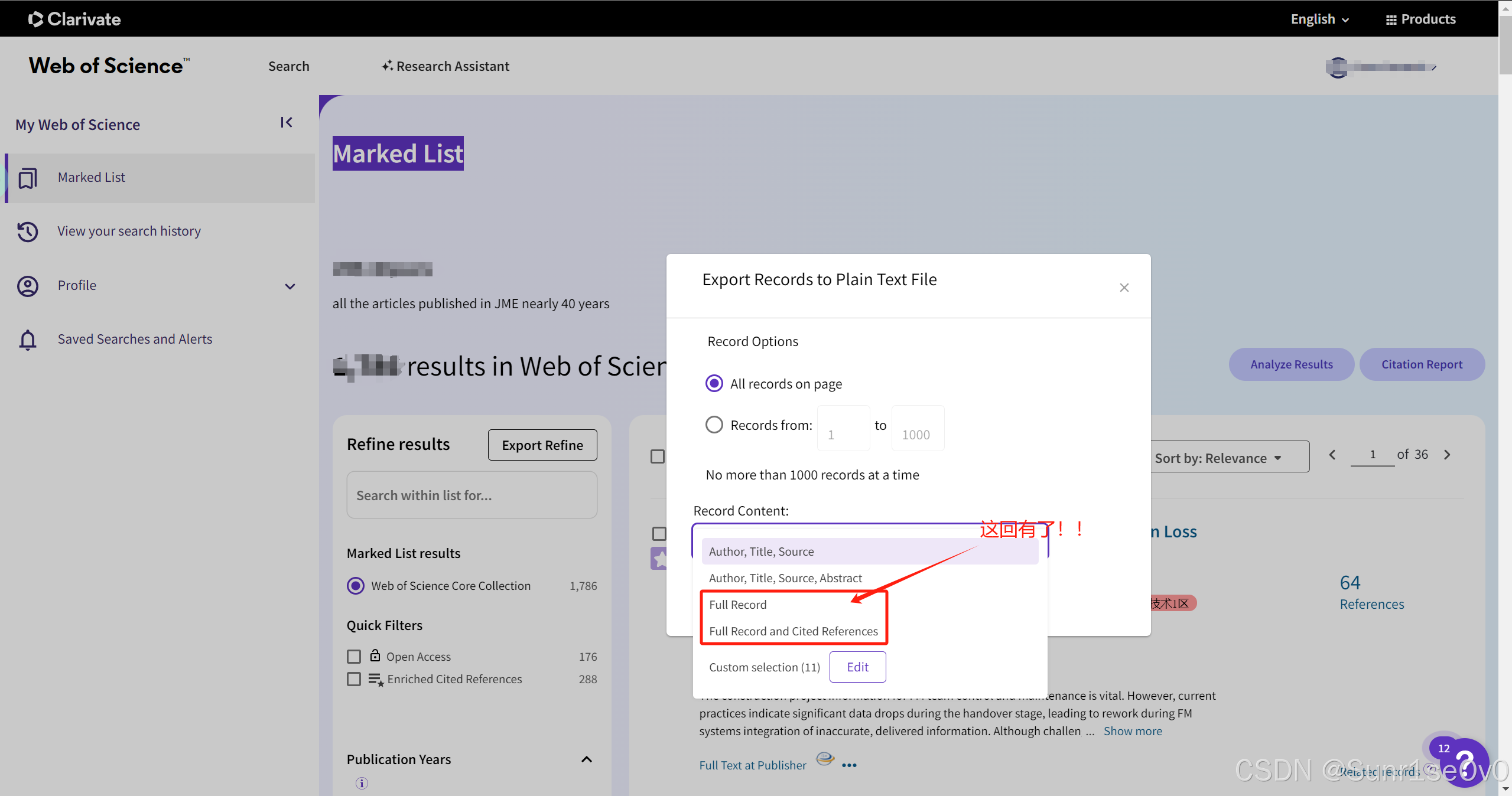Click the Saved Searches bell icon
Screen dimensions: 1512x796
28,340
